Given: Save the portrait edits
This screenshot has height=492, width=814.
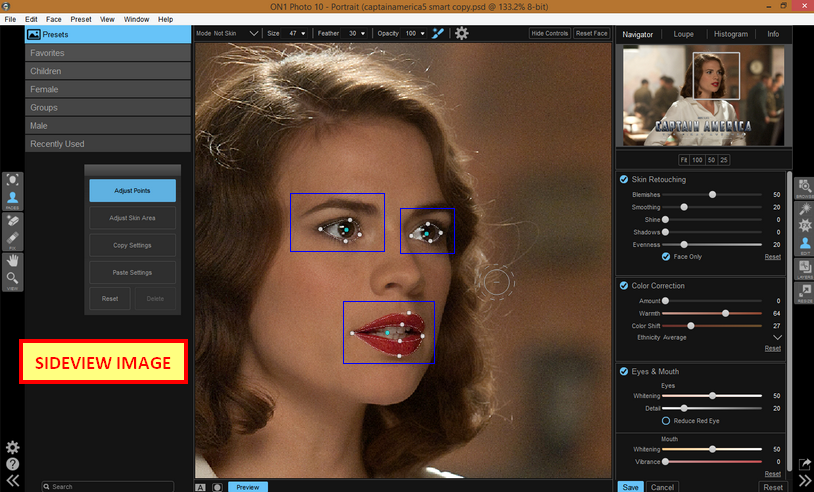Looking at the screenshot, I should [x=630, y=487].
